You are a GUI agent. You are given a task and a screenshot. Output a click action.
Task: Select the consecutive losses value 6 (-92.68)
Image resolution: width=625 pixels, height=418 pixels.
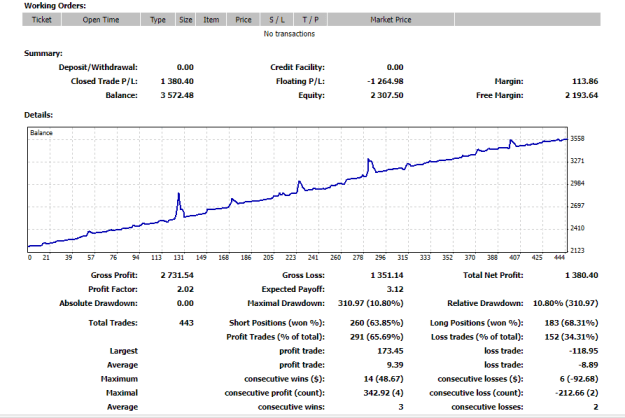[579, 379]
